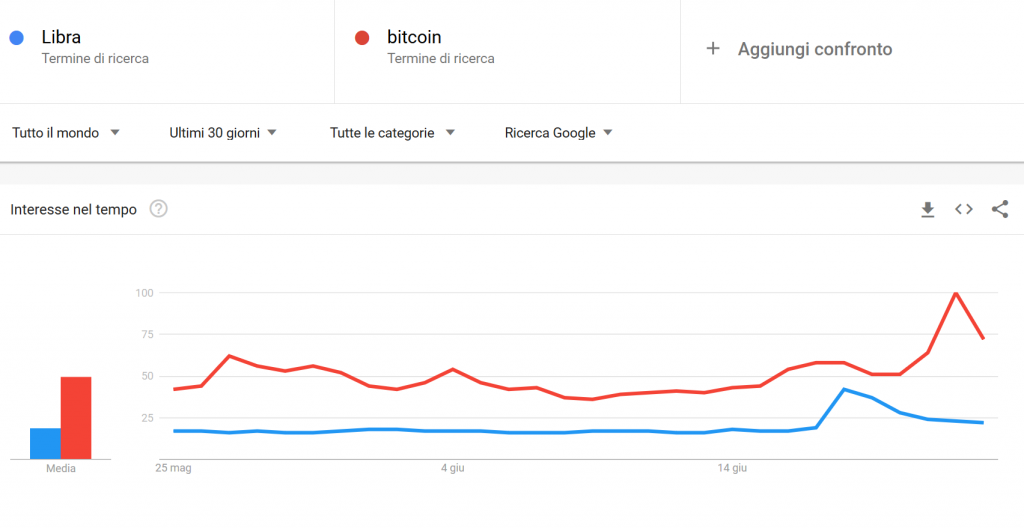This screenshot has width=1024, height=528.
Task: Open the Tutte le categorie dropdown
Action: [x=392, y=133]
